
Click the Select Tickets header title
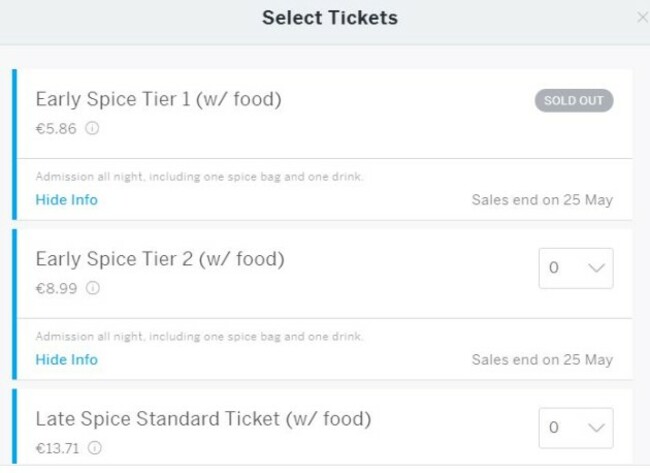pyautogui.click(x=330, y=18)
